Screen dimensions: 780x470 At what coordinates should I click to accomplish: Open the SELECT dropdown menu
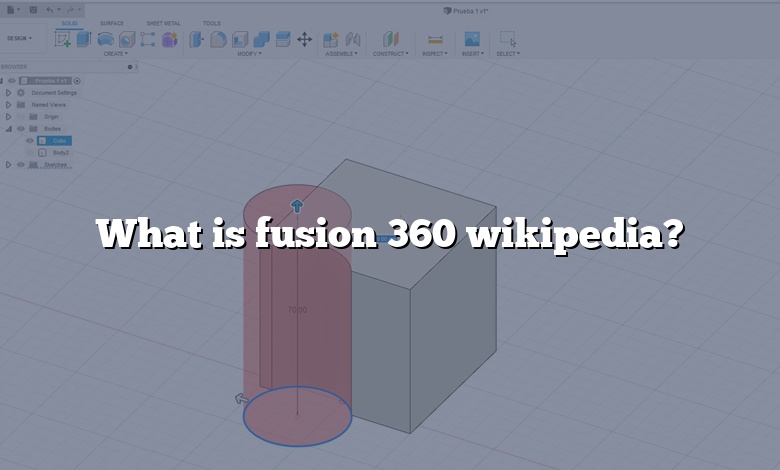(508, 54)
